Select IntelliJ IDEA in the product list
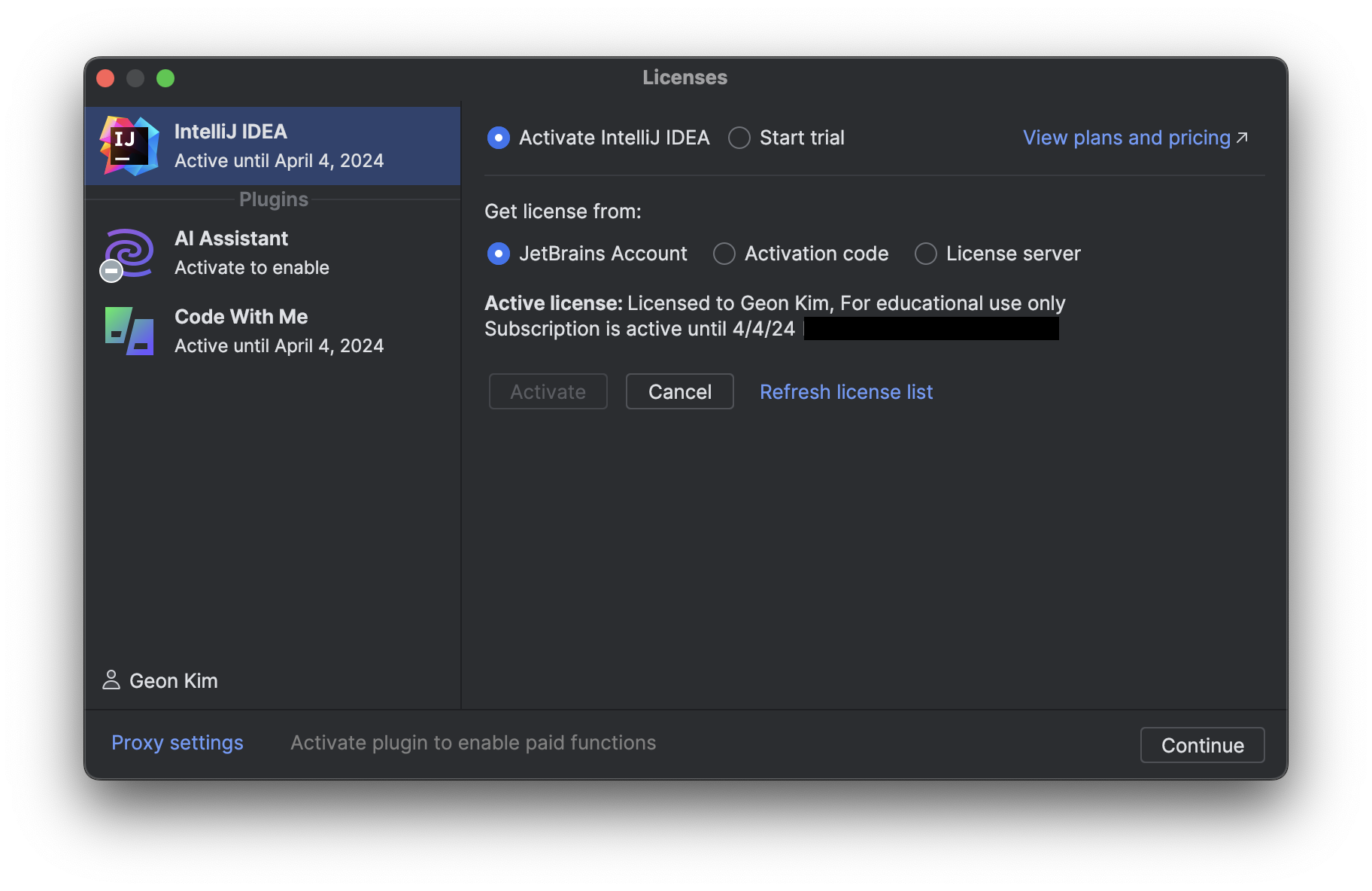Screen dimensions: 1372x891 click(273, 146)
